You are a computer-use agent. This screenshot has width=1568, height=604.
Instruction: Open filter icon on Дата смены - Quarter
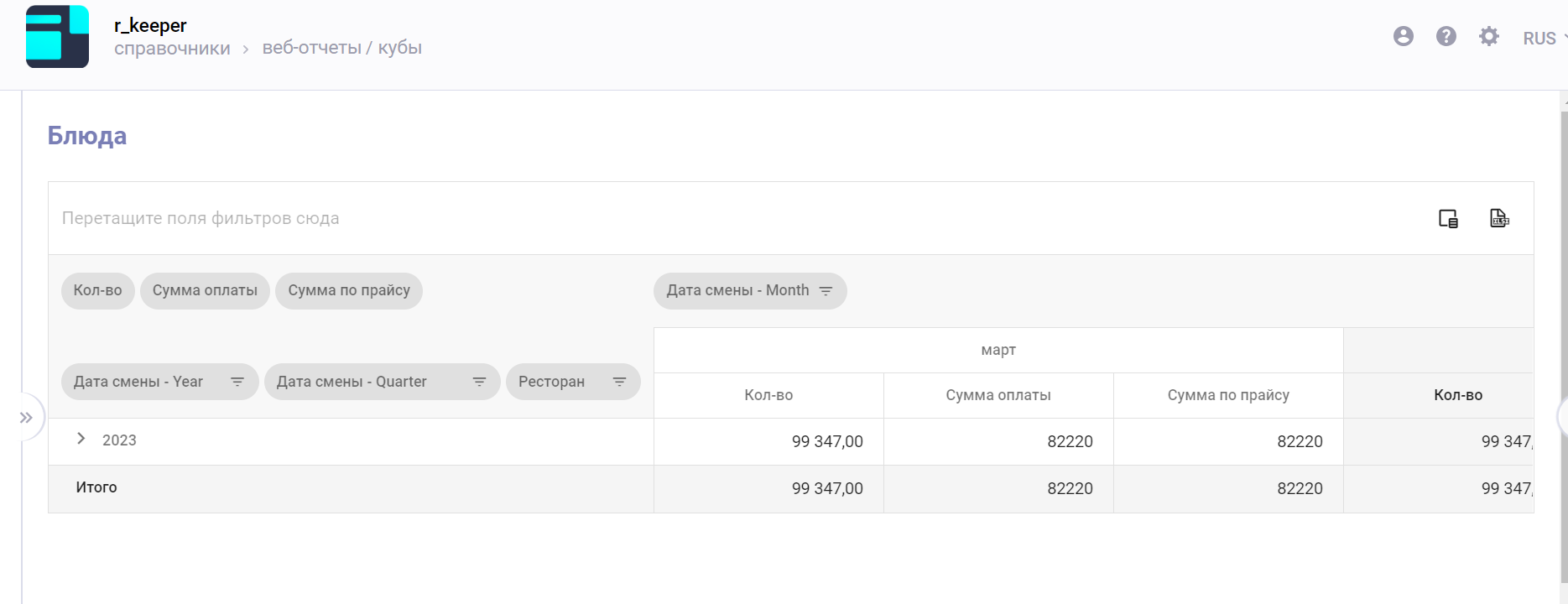point(479,382)
